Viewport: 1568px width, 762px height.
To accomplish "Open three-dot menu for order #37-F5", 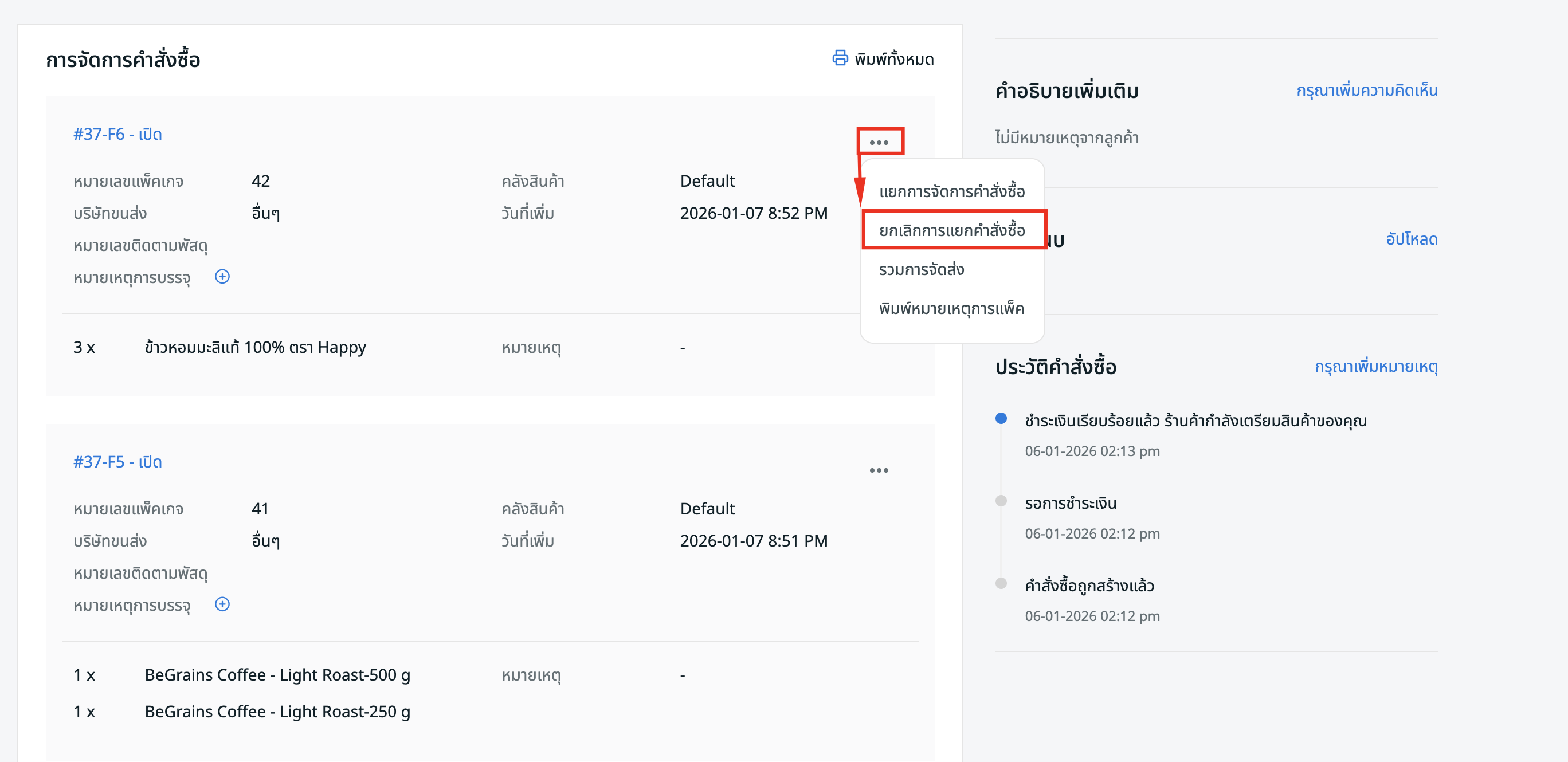I will (879, 470).
